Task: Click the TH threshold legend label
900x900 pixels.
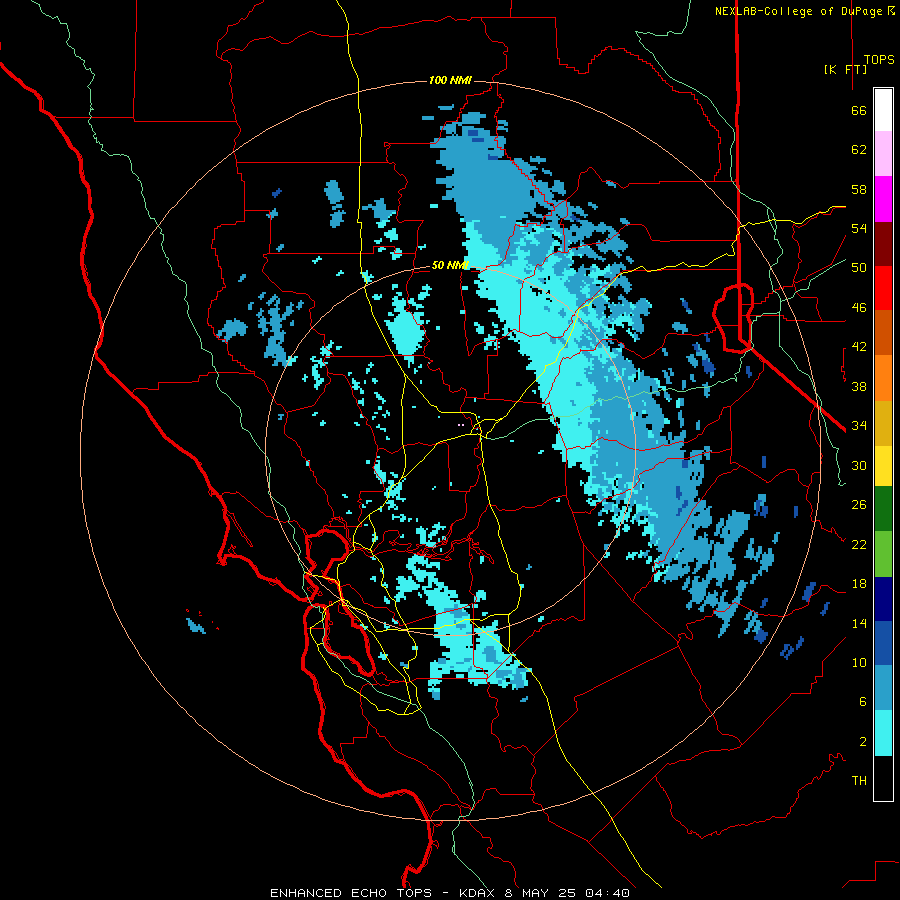Action: point(859,781)
